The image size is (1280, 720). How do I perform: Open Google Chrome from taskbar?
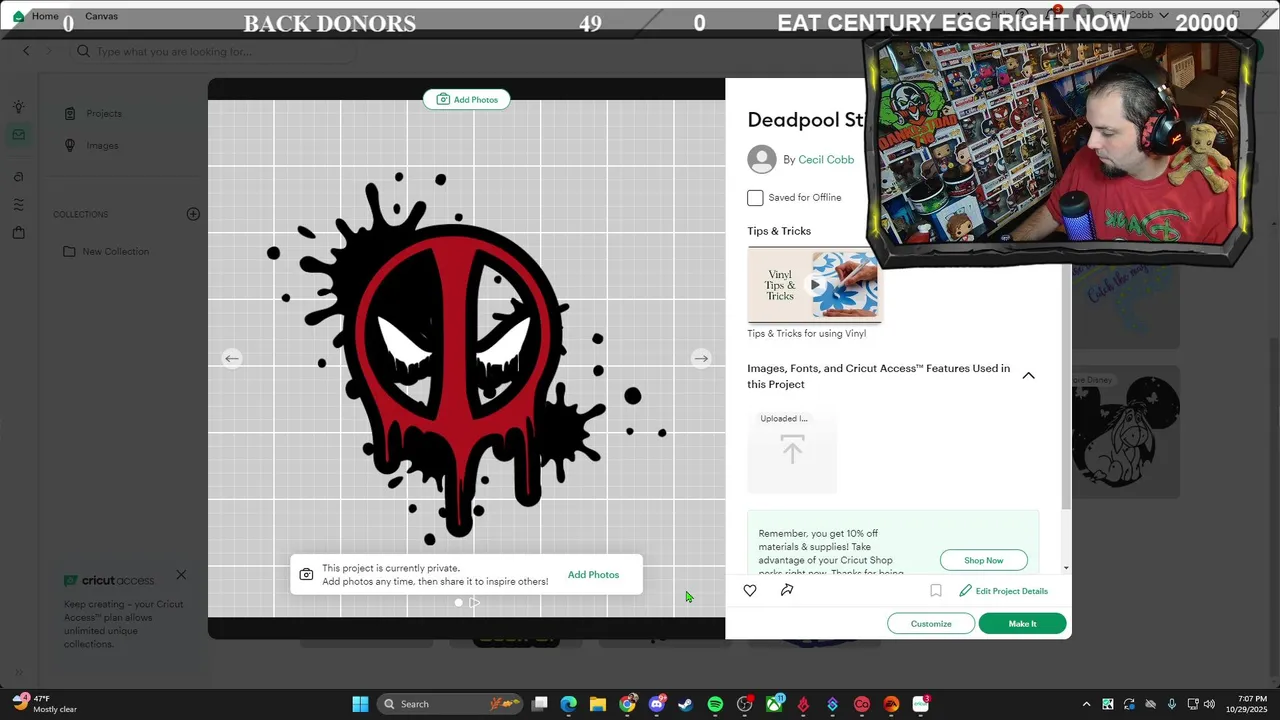627,704
